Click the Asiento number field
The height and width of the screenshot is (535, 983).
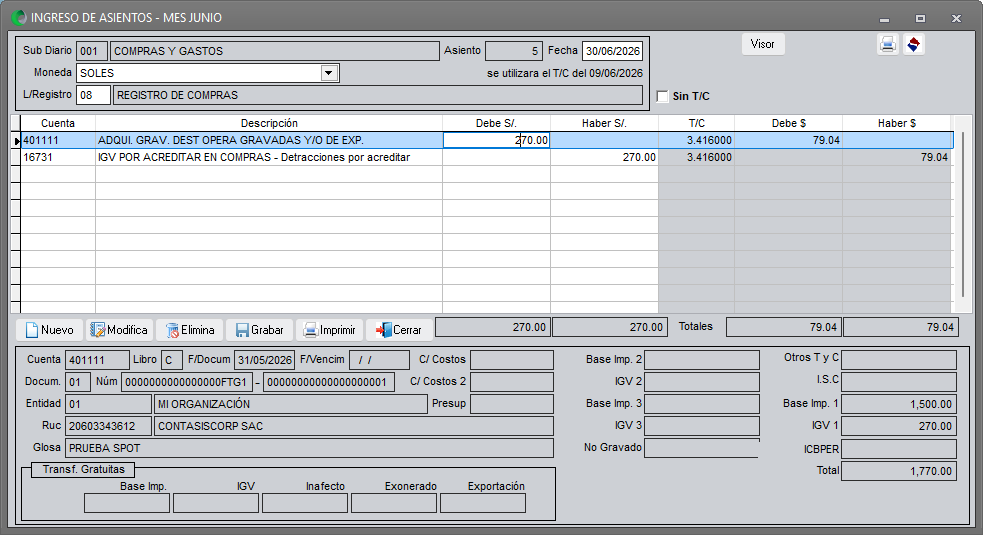coord(513,51)
